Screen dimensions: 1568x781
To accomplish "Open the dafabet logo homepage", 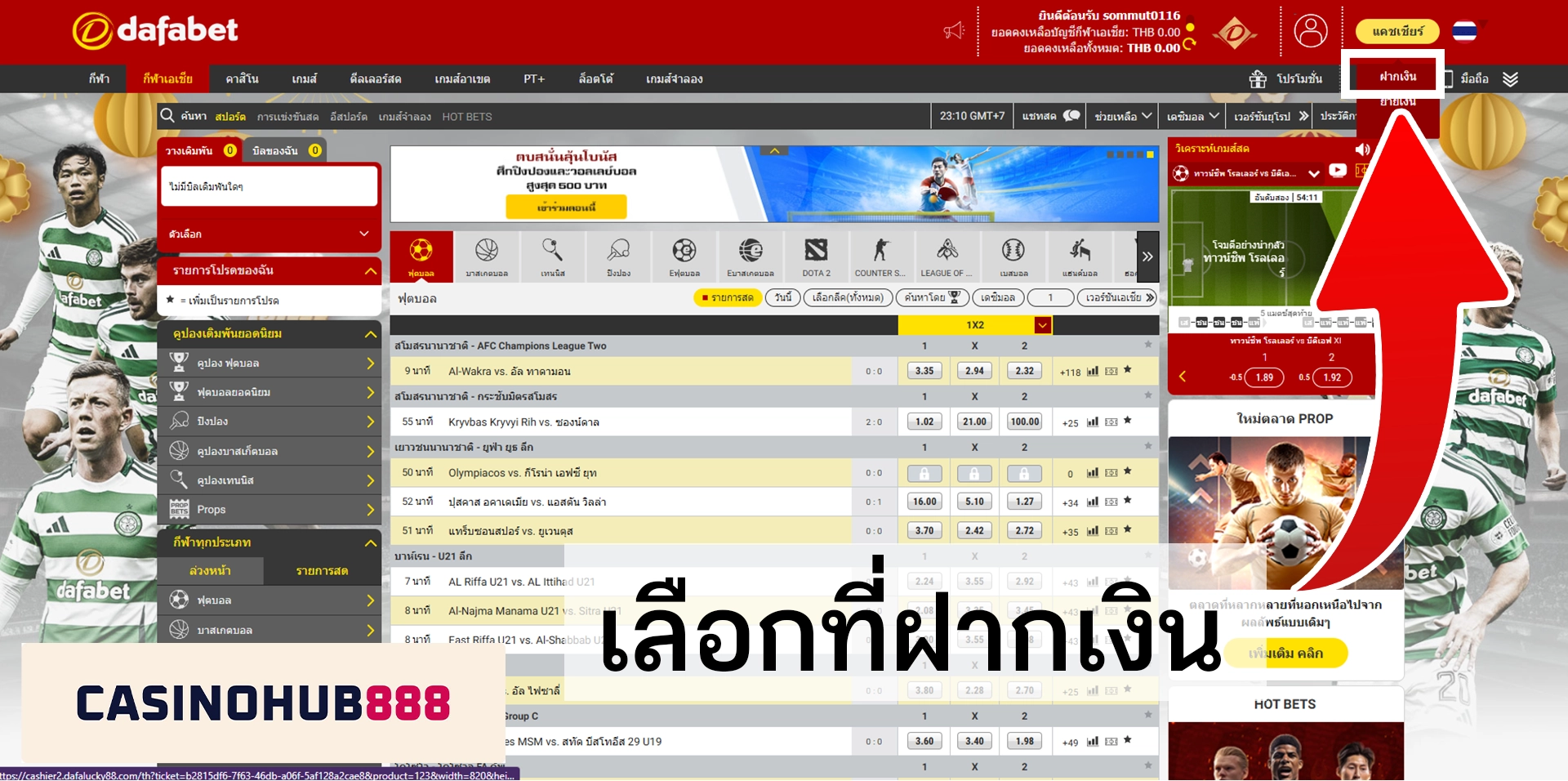I will point(155,31).
